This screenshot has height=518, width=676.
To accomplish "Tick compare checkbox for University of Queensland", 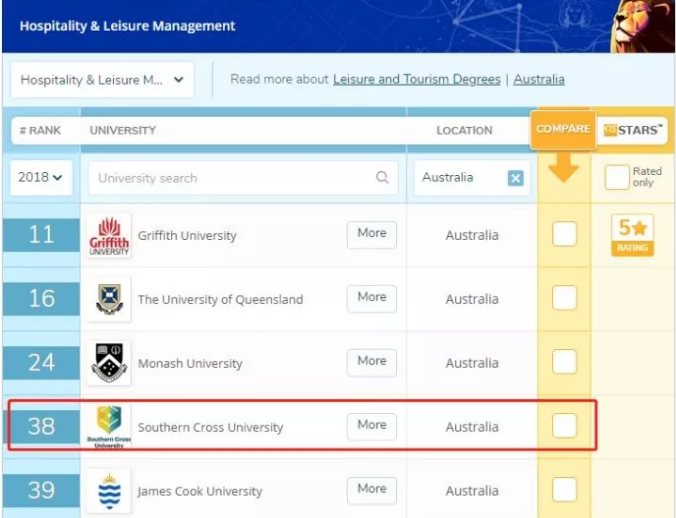I will tap(564, 298).
